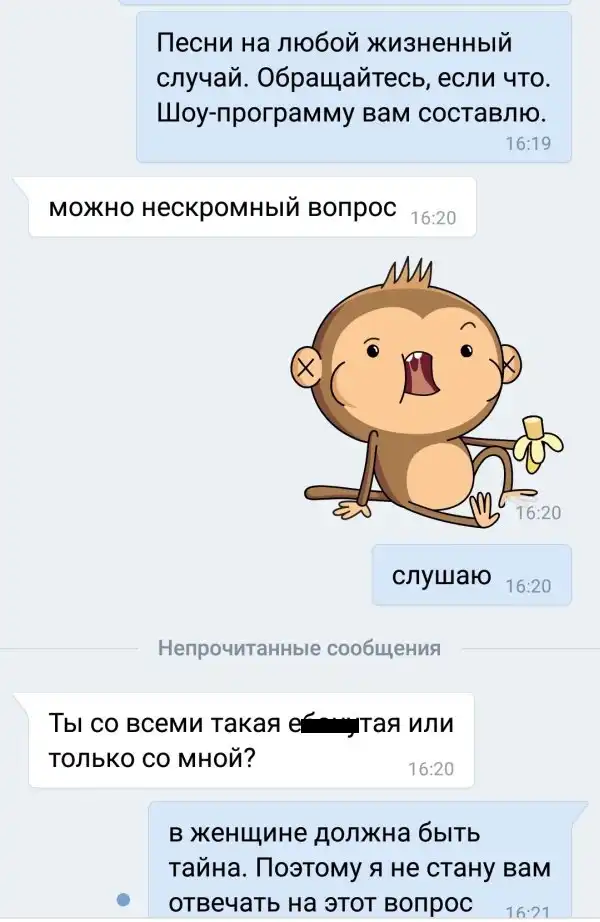Viewport: 600px width, 922px height.
Task: Click the blue unread indicator dot
Action: (124, 898)
